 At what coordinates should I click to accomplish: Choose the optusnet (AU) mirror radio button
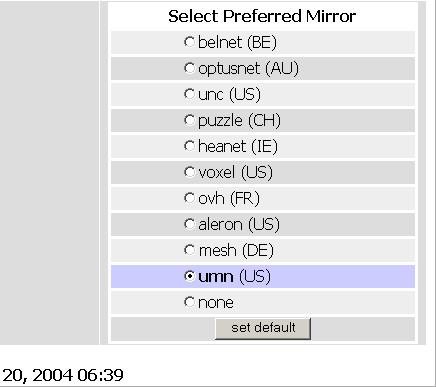tap(189, 68)
